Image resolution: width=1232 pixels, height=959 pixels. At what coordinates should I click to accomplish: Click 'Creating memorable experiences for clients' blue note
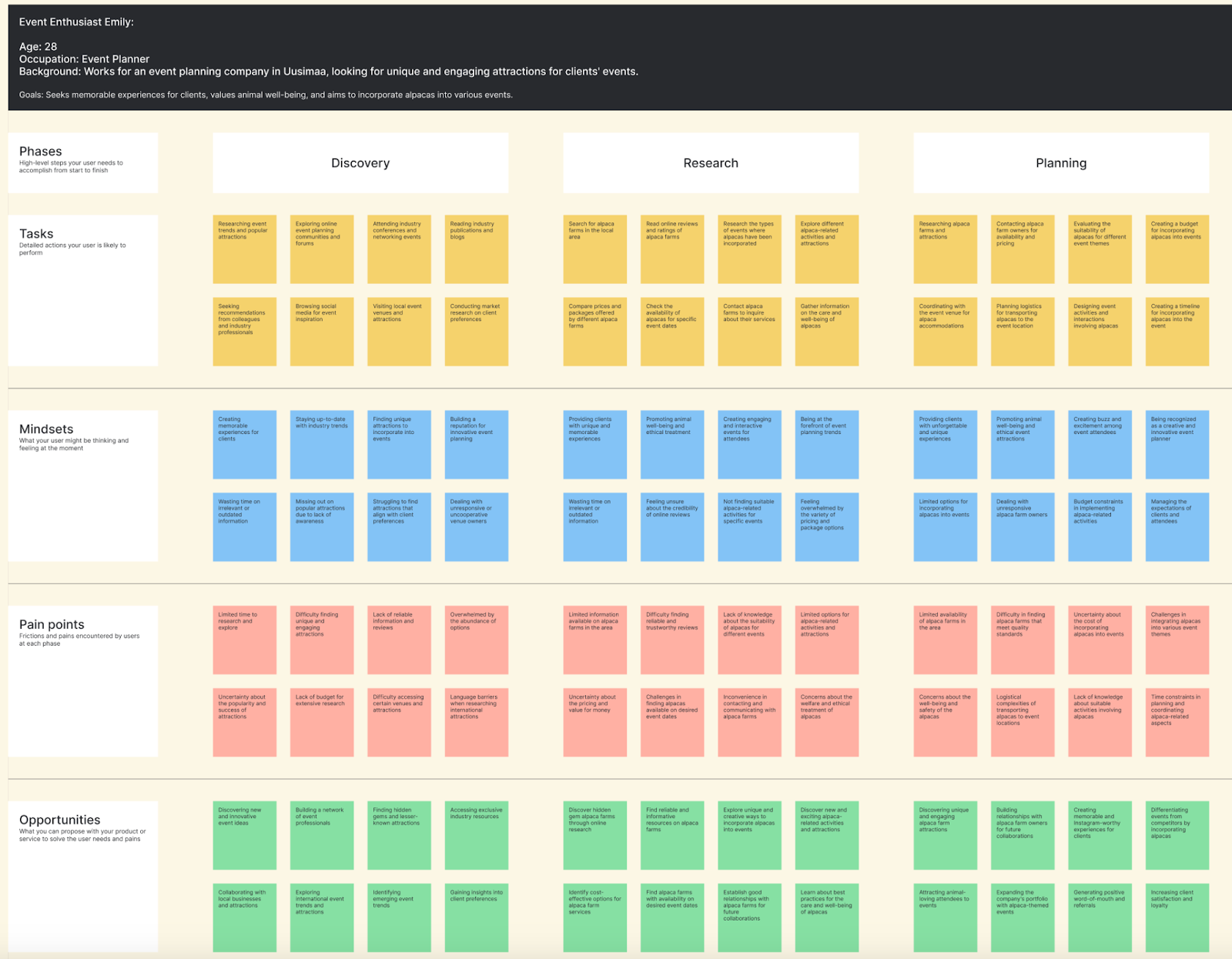point(244,444)
